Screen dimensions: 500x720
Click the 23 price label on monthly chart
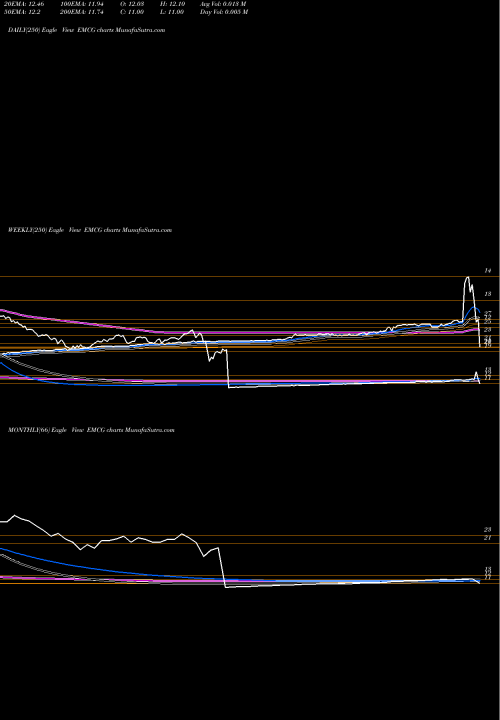pos(488,530)
